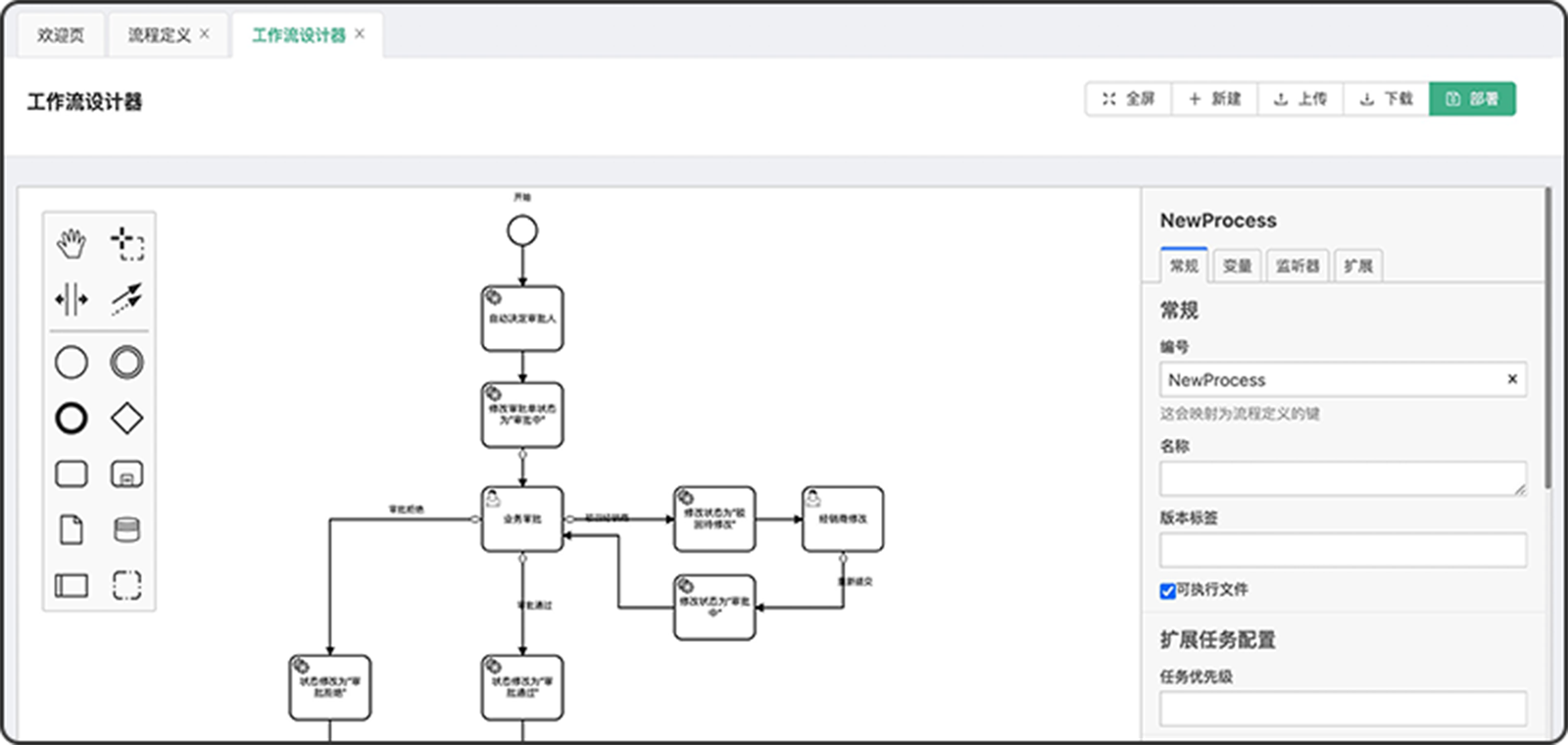1568x745 pixels.
Task: Select the pool/participant shape icon
Action: (x=72, y=586)
